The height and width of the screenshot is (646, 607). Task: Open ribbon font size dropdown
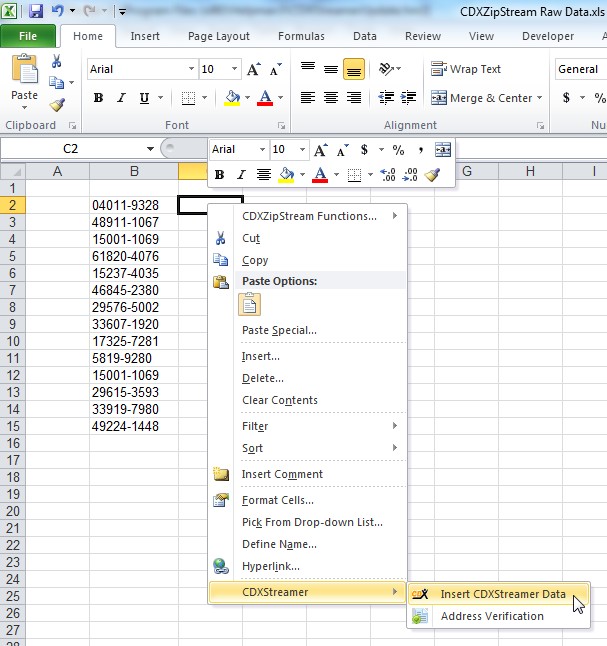click(x=234, y=69)
